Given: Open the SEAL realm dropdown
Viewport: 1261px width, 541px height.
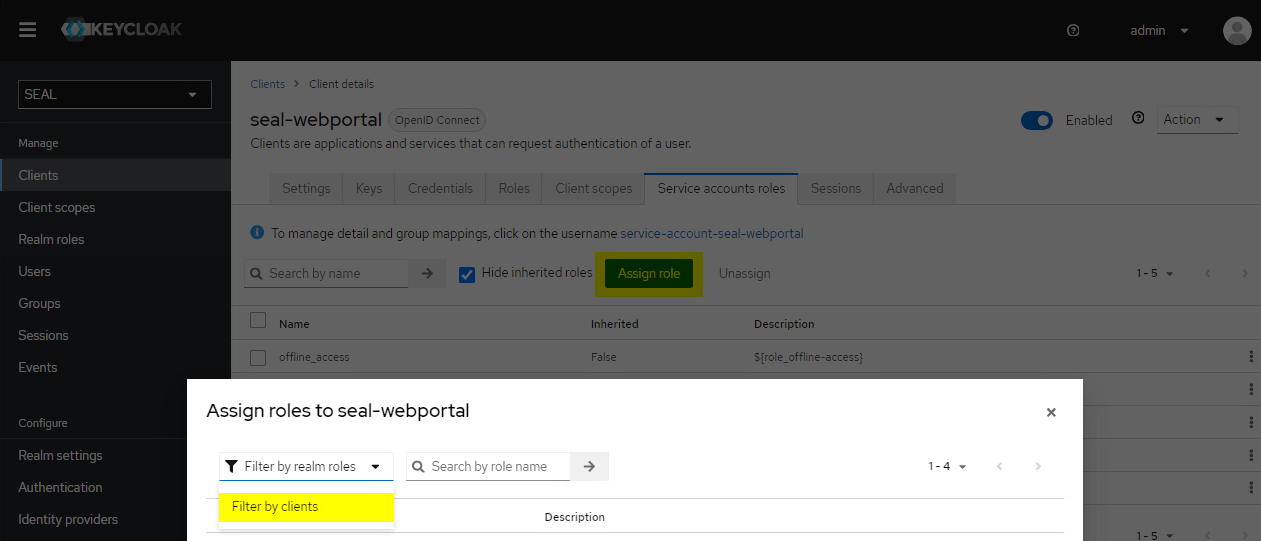Looking at the screenshot, I should point(115,94).
